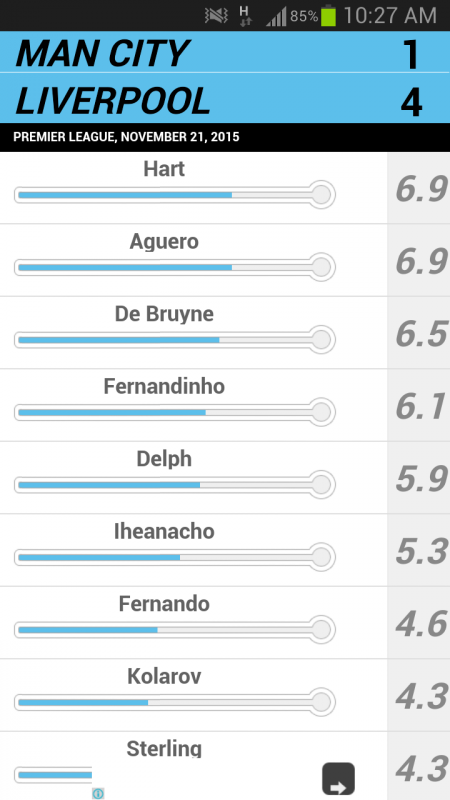
Task: Tap Hart's 6.9 rating score
Action: point(421,189)
